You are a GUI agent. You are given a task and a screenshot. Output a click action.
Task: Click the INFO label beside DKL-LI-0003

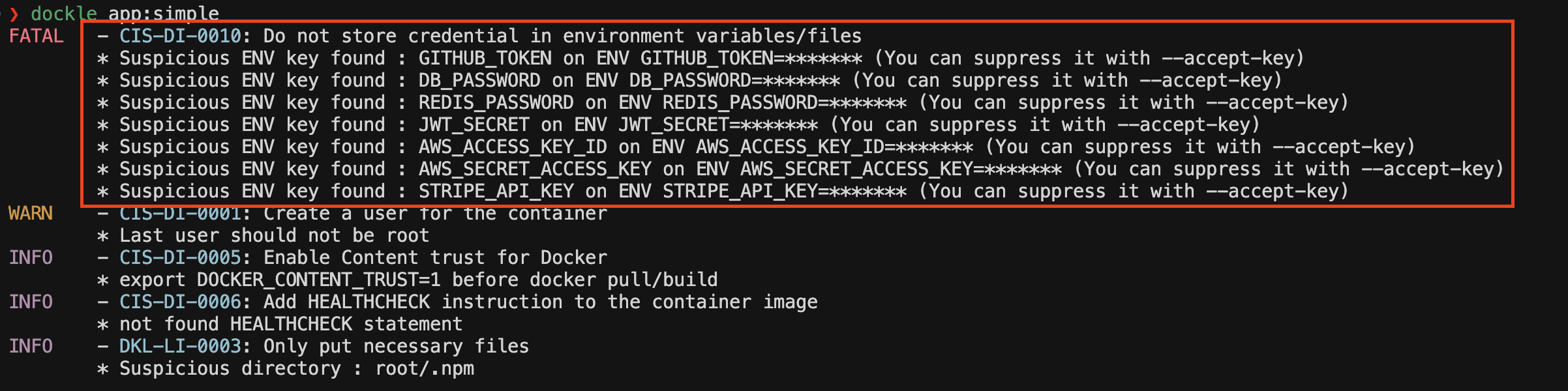[31, 347]
